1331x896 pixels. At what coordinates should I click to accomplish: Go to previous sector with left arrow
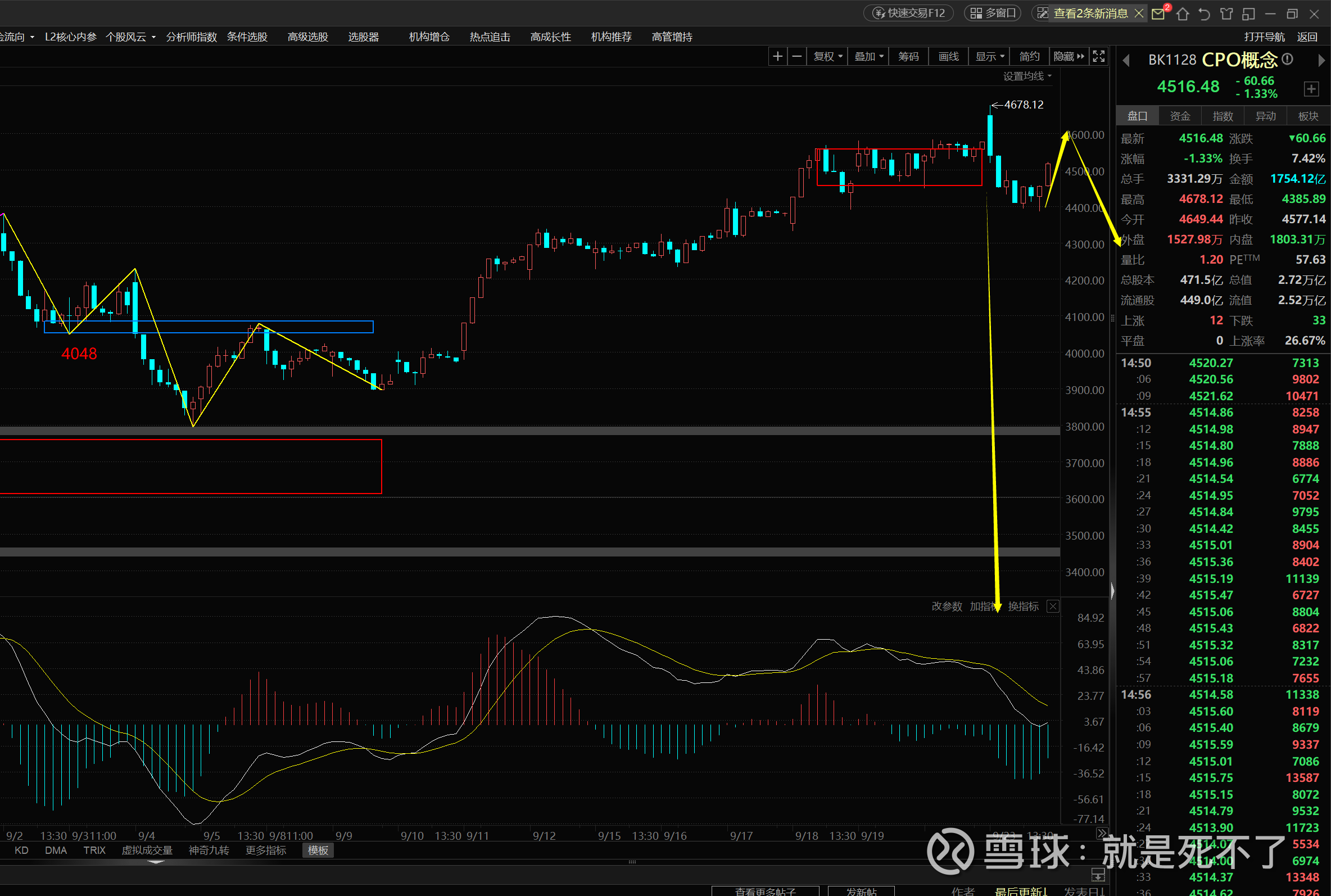(x=1126, y=60)
